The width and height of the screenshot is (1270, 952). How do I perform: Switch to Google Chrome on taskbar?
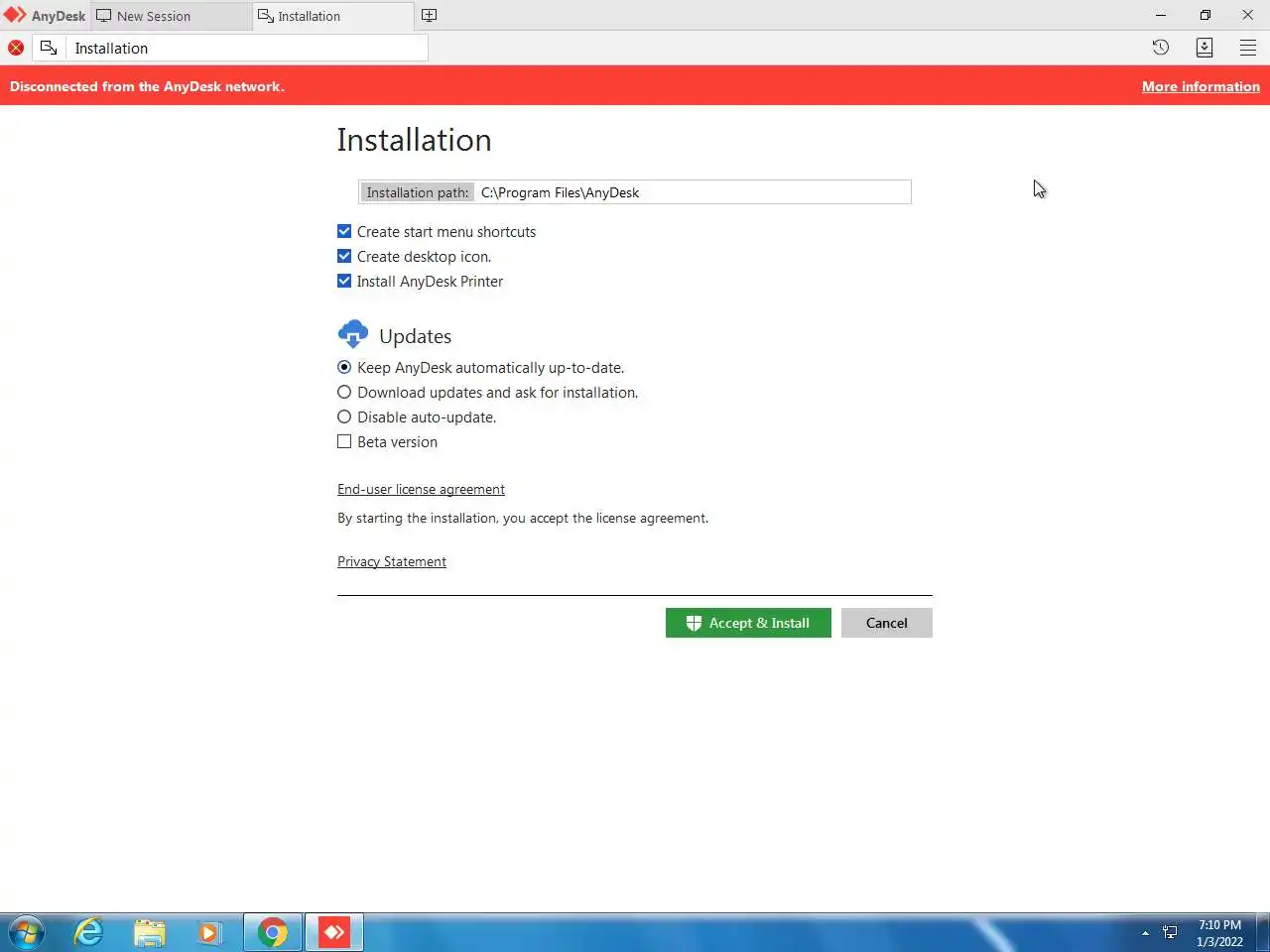273,932
